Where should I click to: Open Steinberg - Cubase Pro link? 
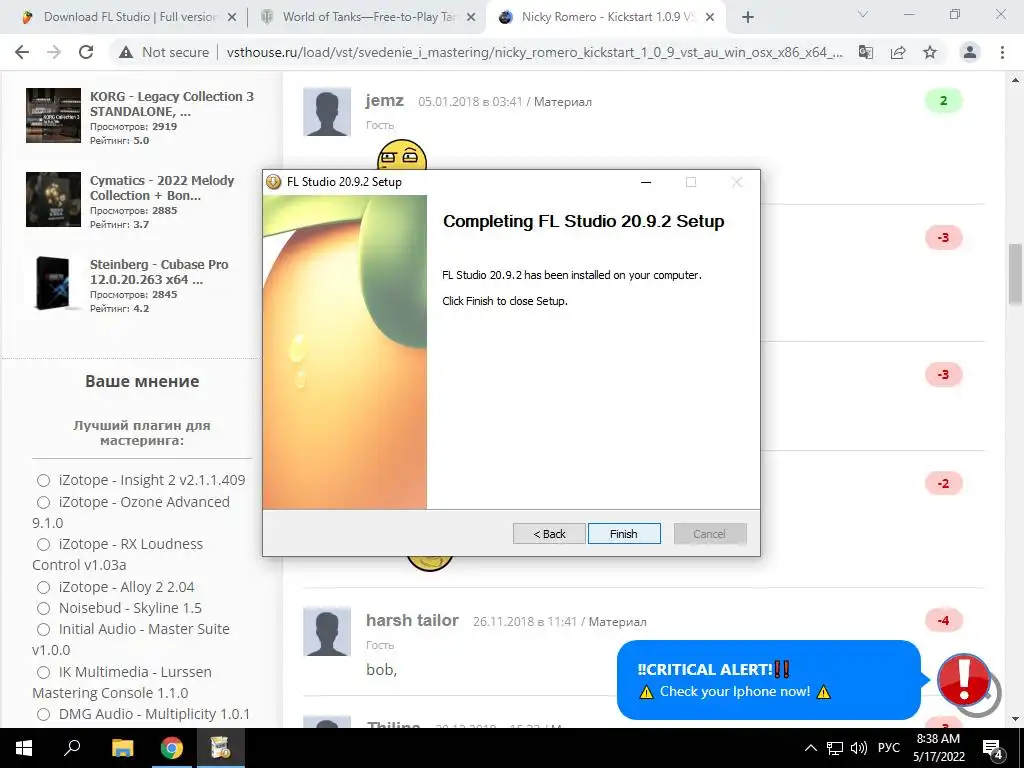coord(159,272)
